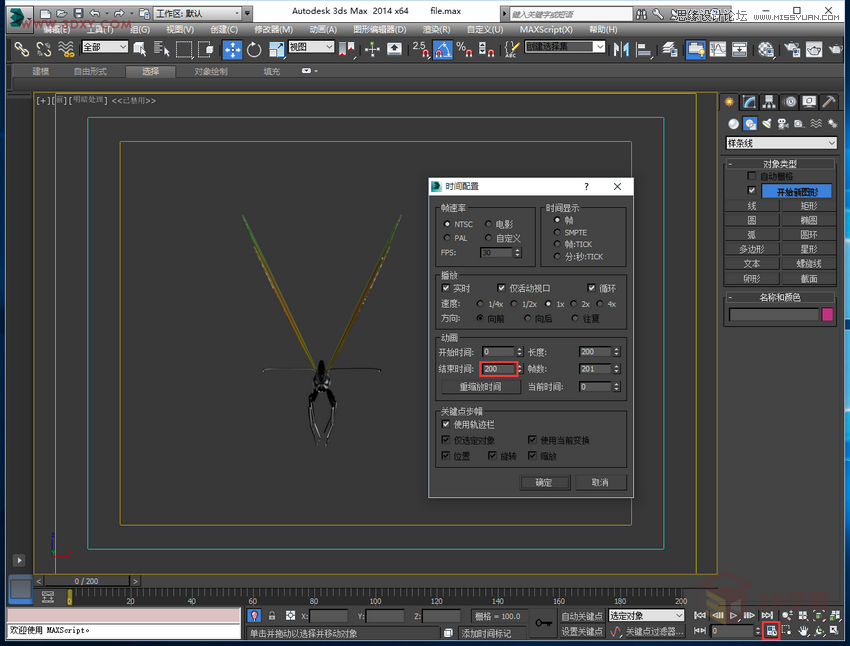Image resolution: width=850 pixels, height=646 pixels.
Task: Open the MAXScript(X) menu
Action: point(546,30)
